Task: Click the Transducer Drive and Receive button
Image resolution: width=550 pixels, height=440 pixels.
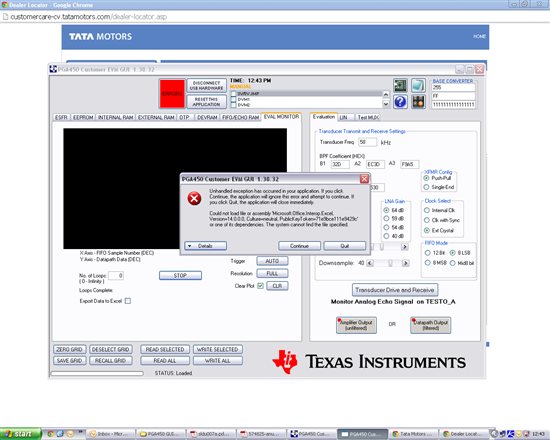Action: 395,290
